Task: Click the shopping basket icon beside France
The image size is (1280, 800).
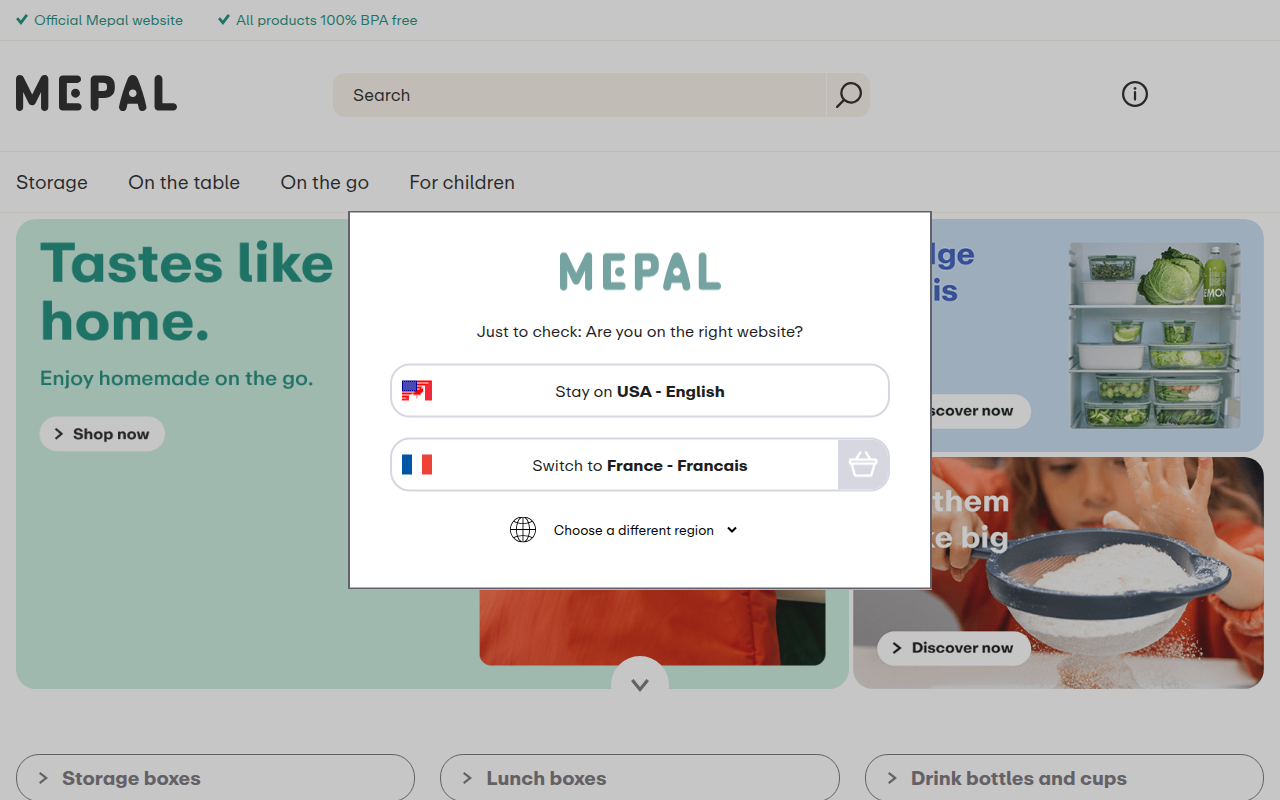Action: [x=862, y=465]
